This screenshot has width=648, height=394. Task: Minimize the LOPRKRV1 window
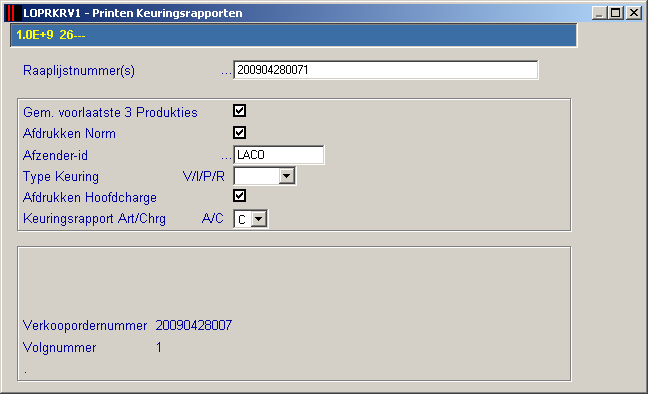[599, 13]
